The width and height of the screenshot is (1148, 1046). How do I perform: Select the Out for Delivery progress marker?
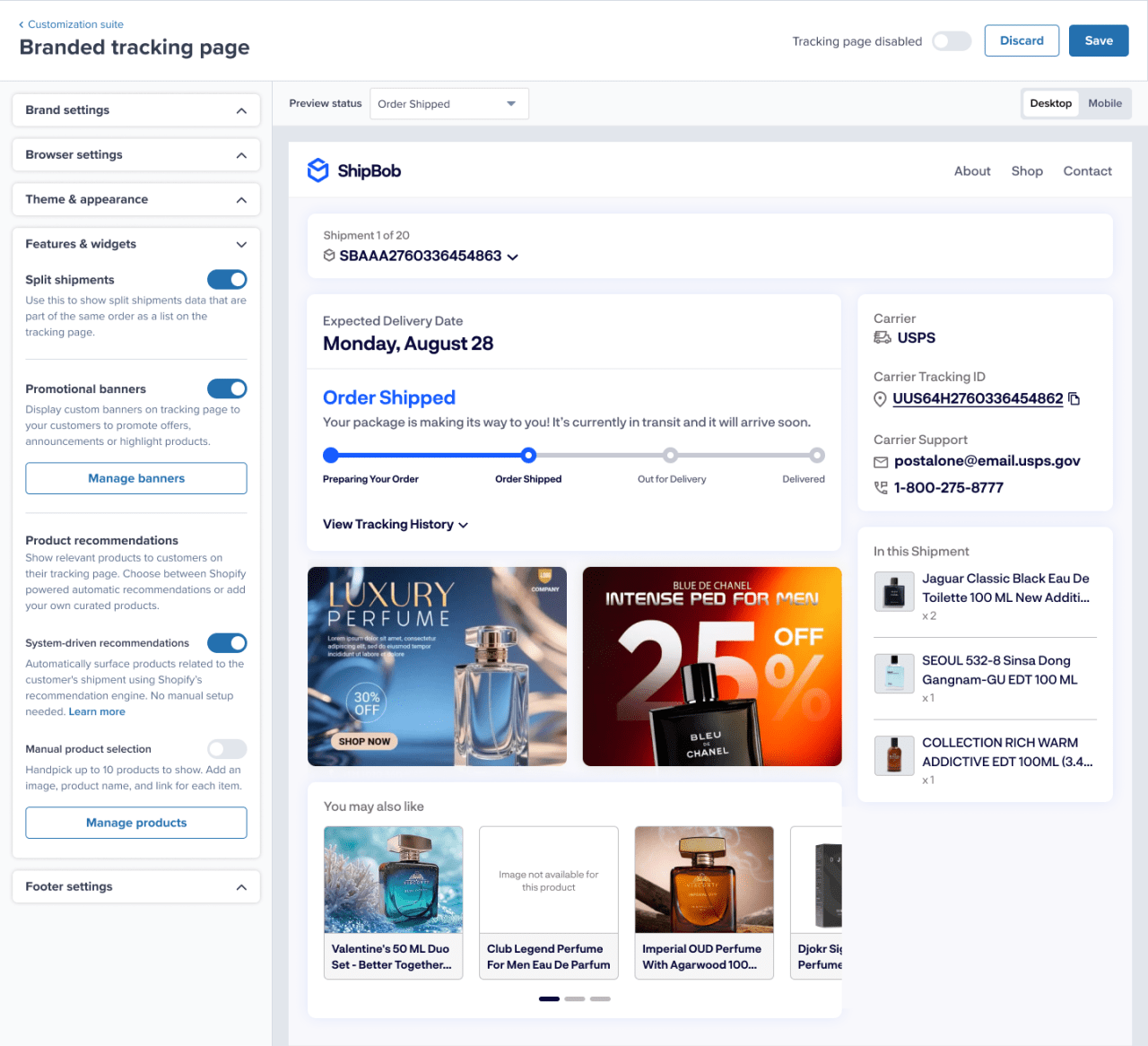click(x=670, y=455)
